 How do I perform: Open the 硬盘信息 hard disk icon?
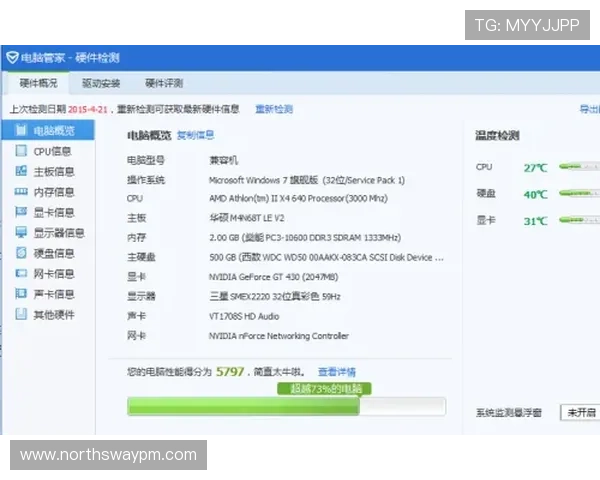click(x=21, y=253)
